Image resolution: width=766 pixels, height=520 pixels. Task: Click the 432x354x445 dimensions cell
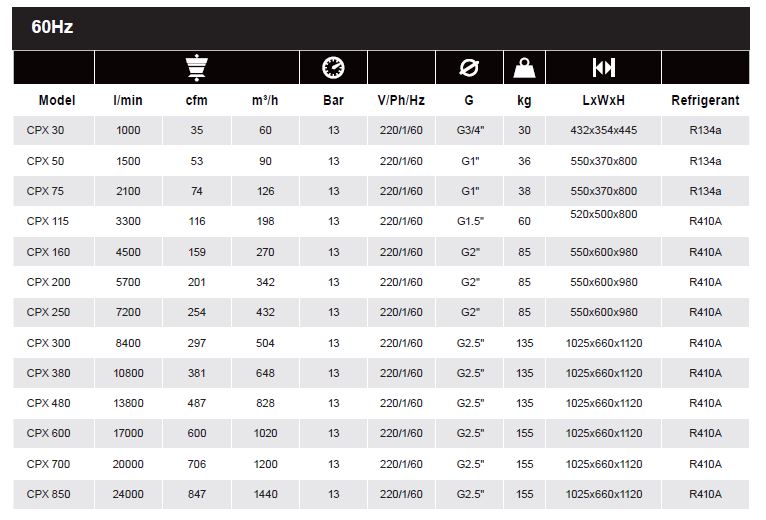click(603, 130)
